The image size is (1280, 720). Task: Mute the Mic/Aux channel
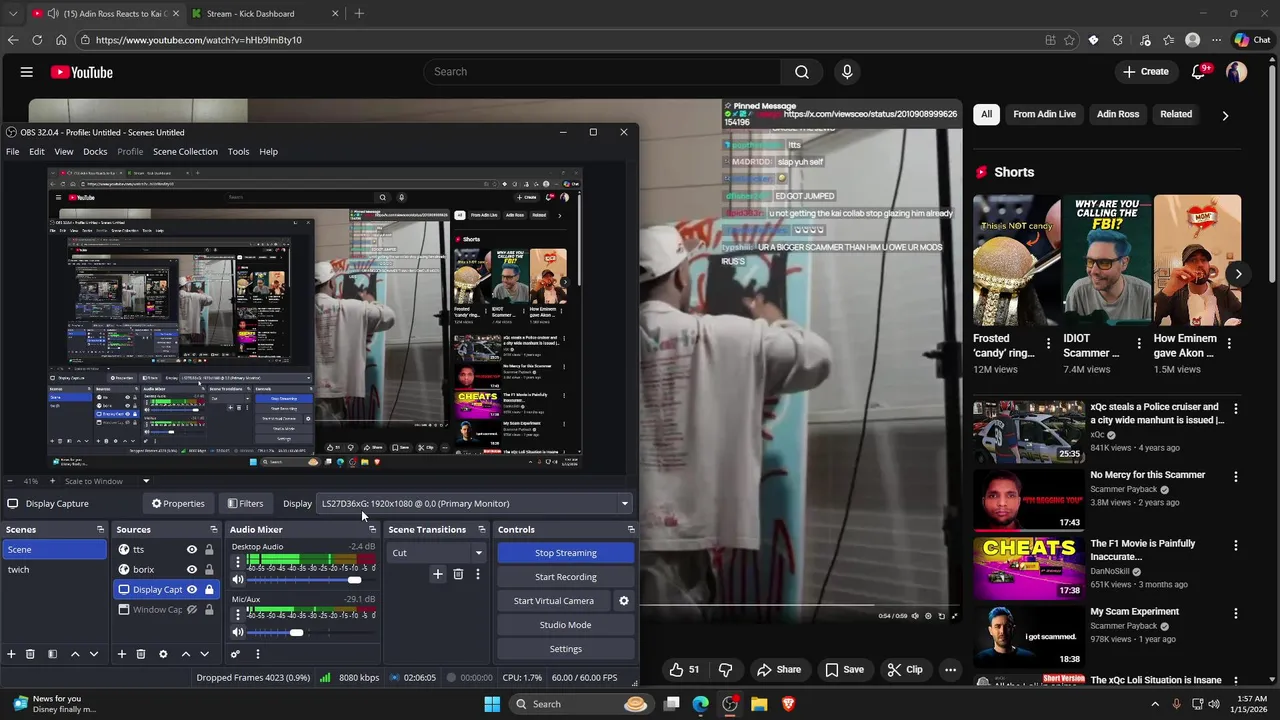coord(238,632)
